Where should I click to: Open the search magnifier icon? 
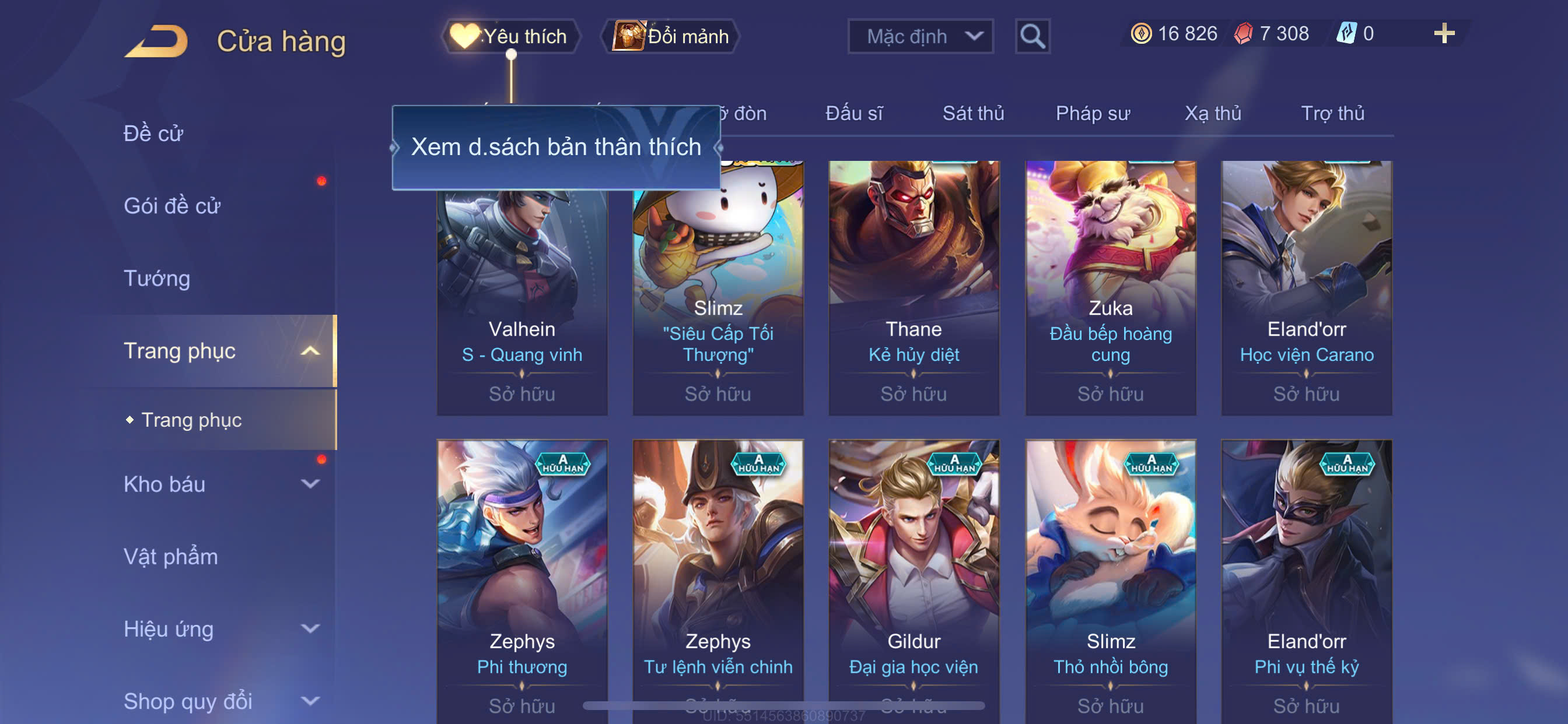[1032, 37]
